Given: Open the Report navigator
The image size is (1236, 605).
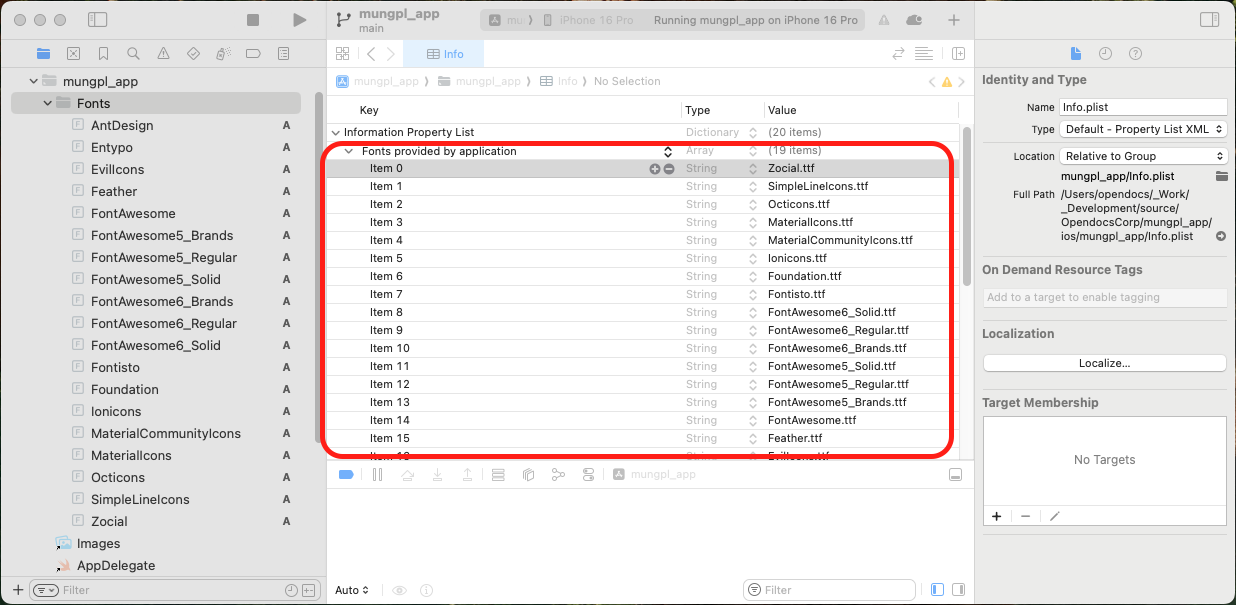Looking at the screenshot, I should [283, 54].
